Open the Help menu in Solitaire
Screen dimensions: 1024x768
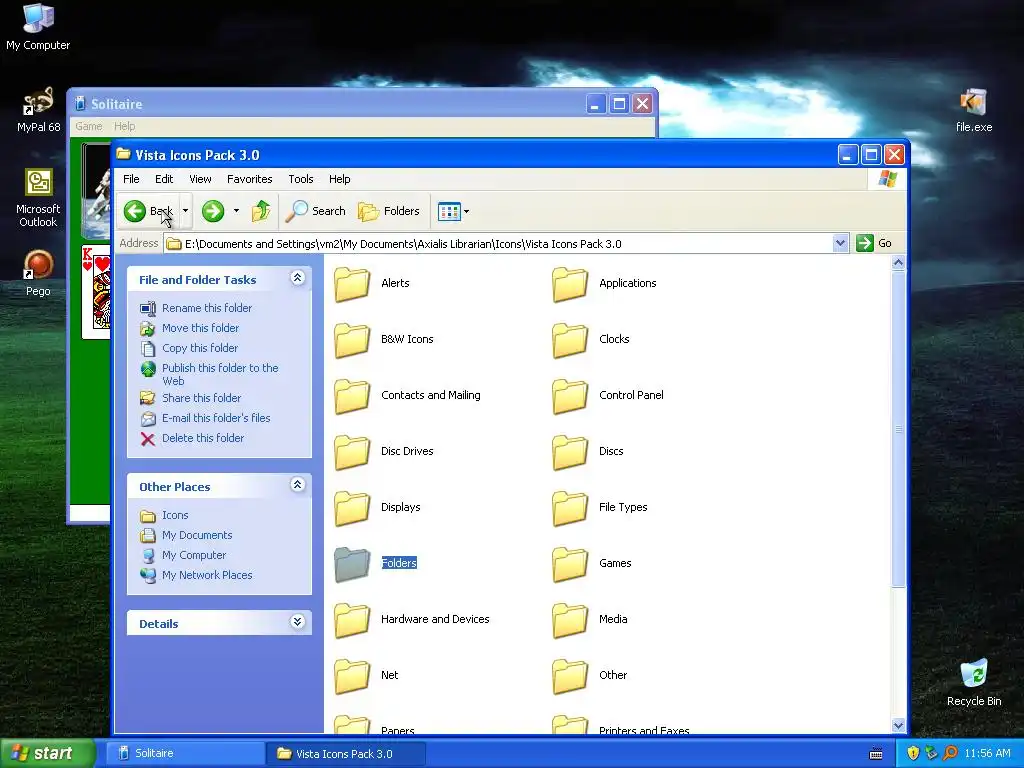pos(124,127)
